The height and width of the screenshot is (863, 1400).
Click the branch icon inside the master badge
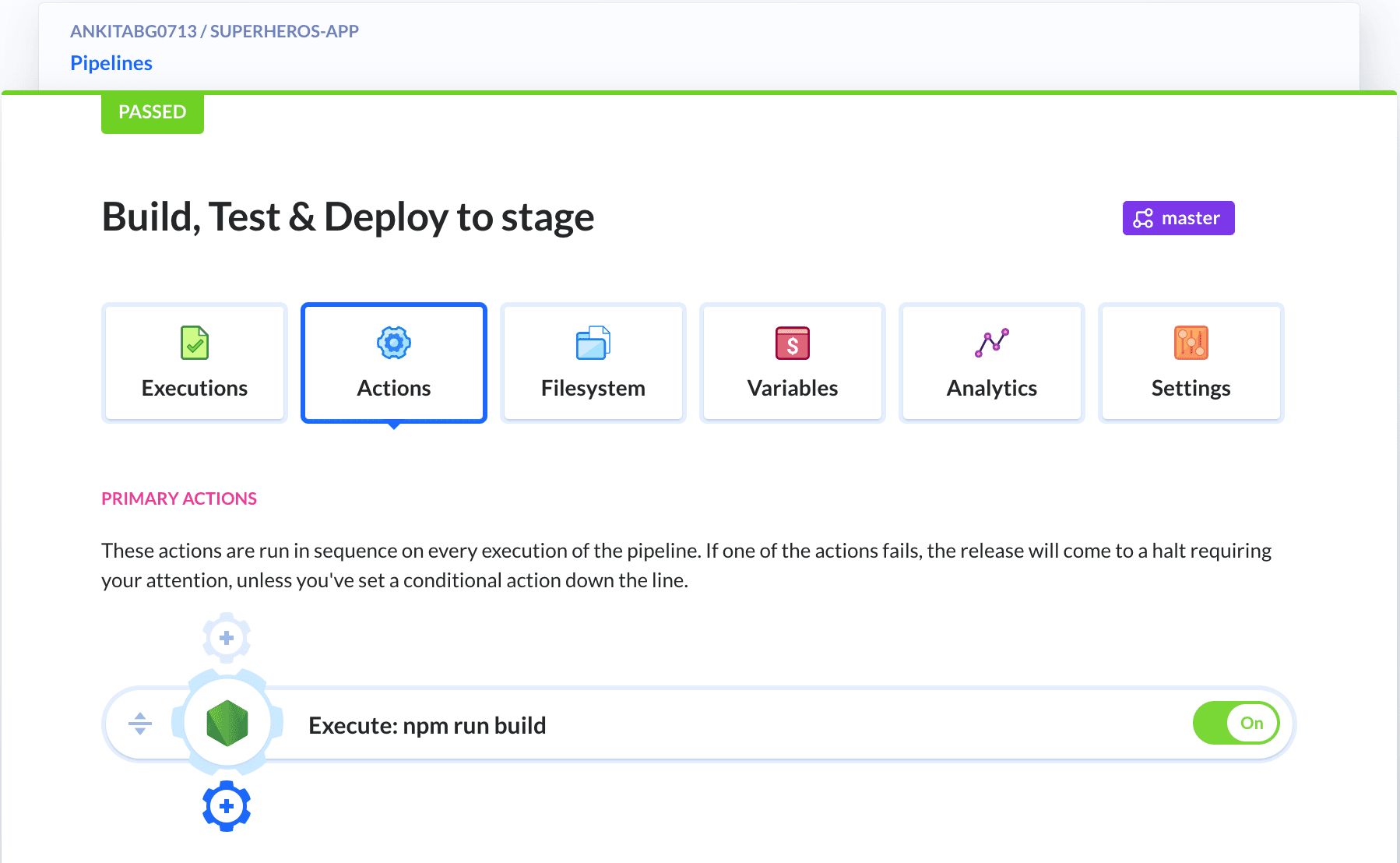(x=1141, y=218)
